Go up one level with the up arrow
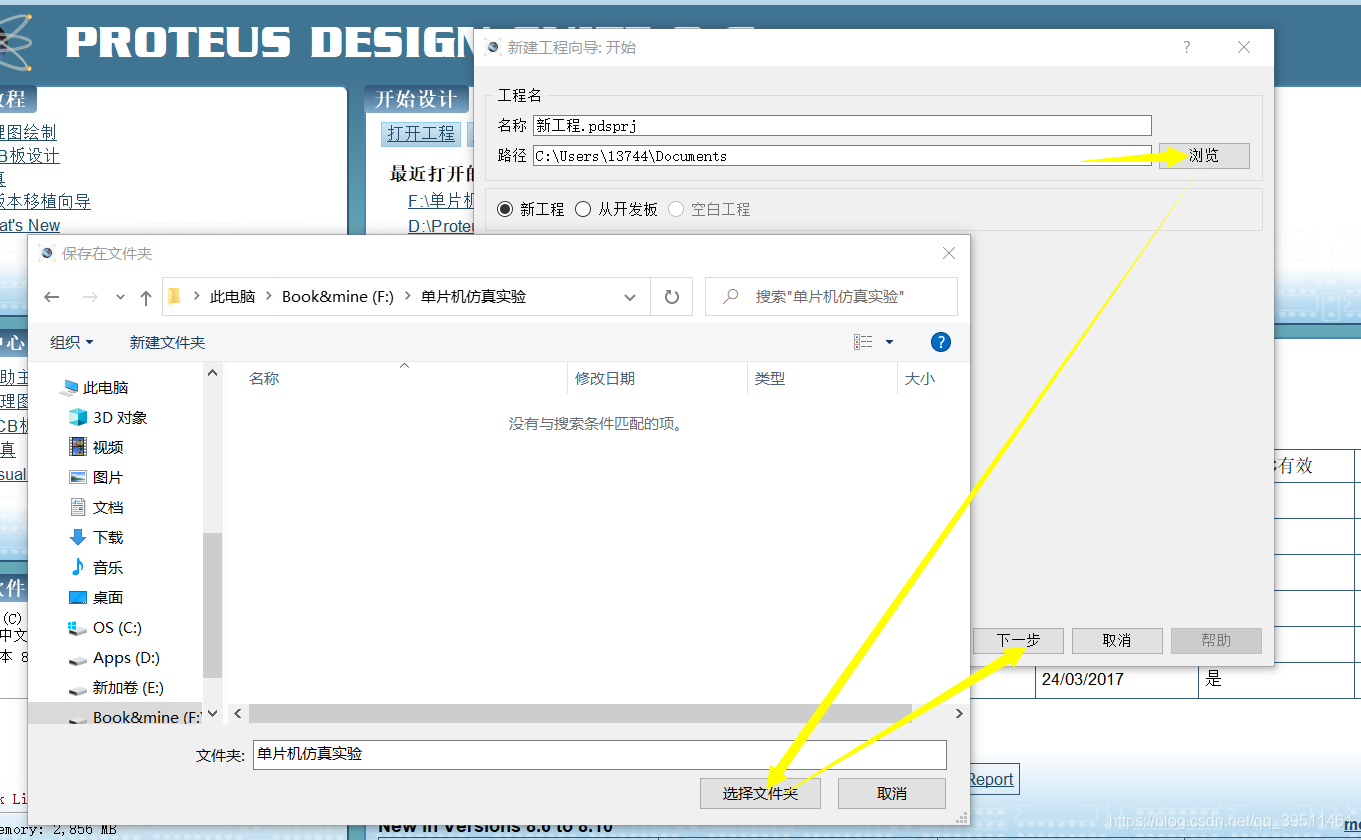 pos(146,297)
